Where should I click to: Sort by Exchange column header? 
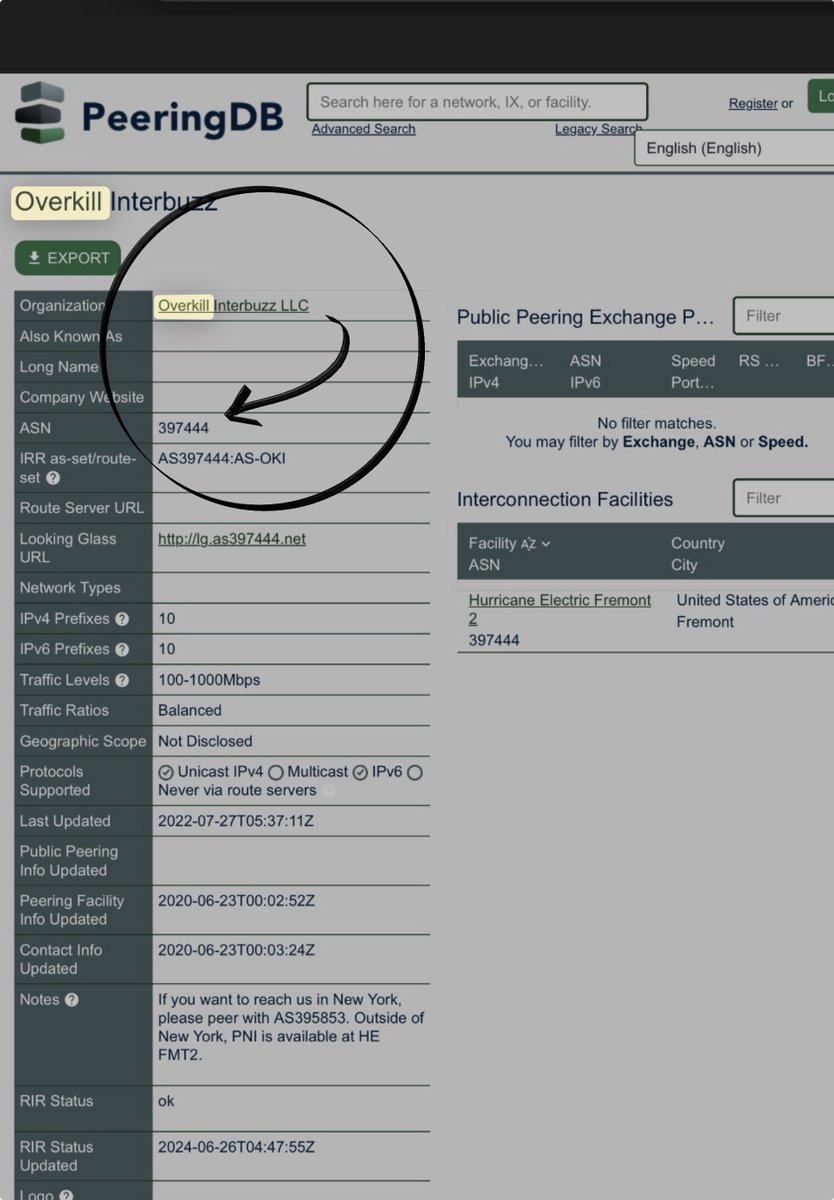[506, 361]
